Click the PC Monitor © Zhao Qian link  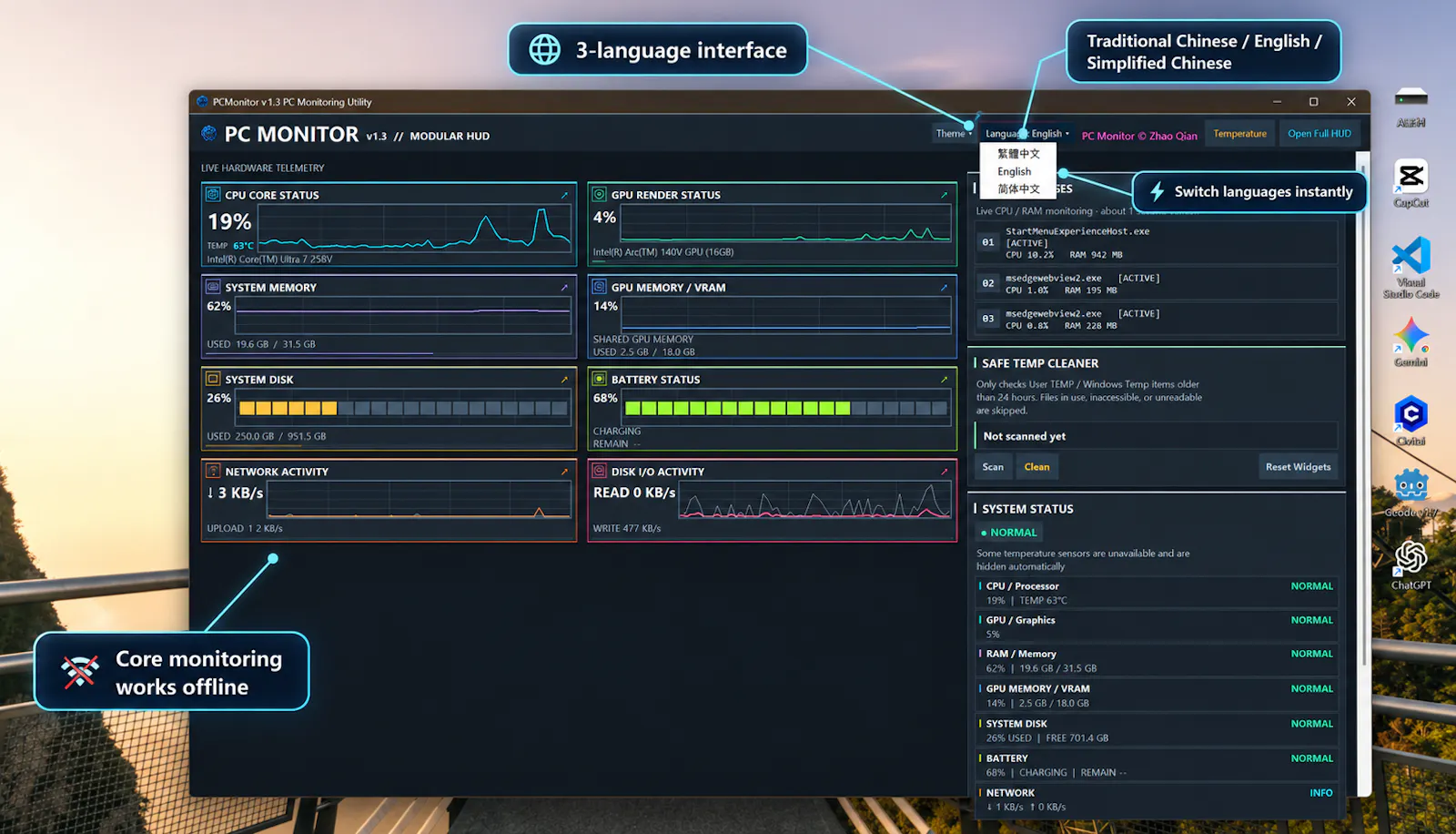click(x=1139, y=136)
